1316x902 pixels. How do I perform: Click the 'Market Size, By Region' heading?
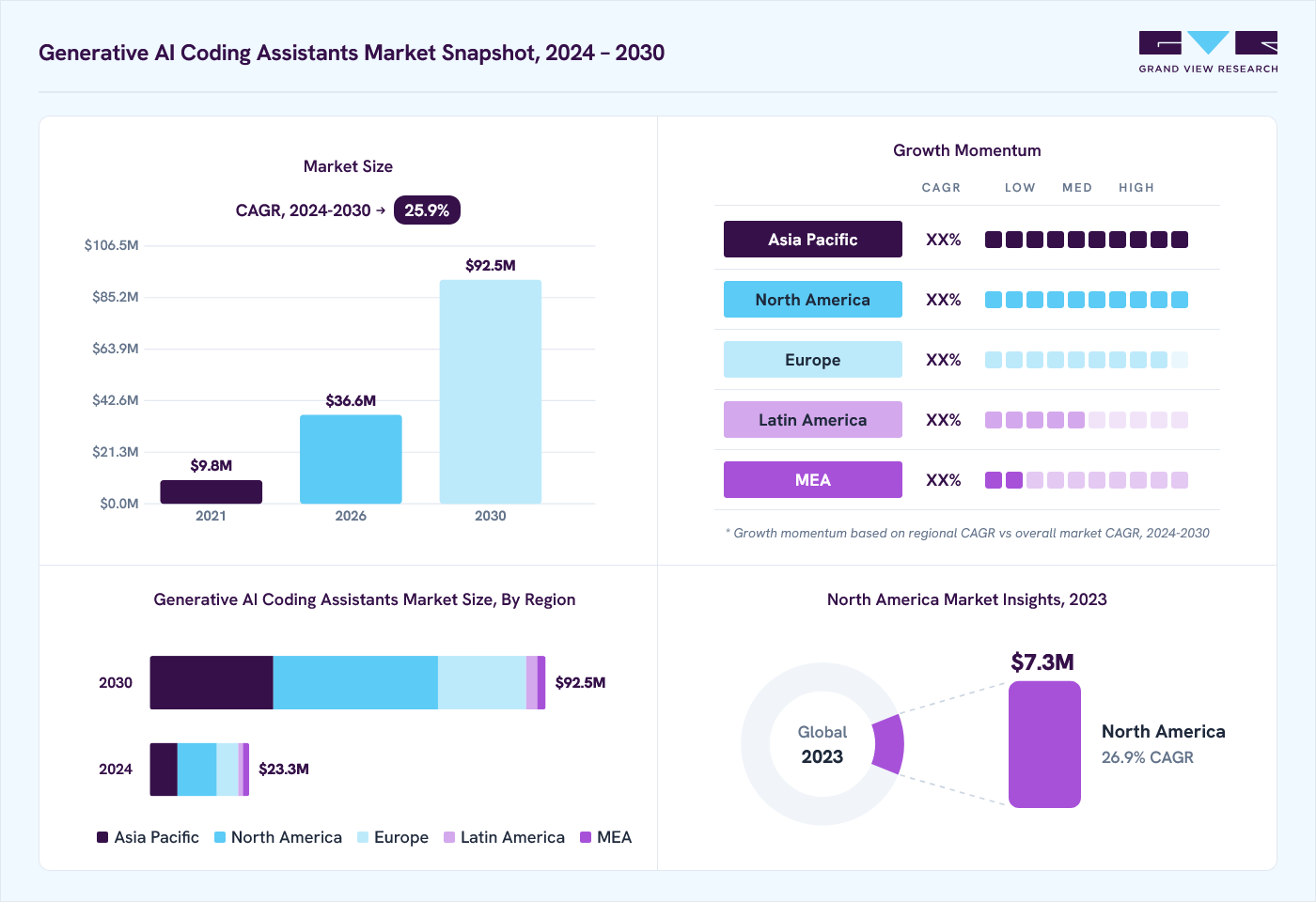click(x=365, y=599)
